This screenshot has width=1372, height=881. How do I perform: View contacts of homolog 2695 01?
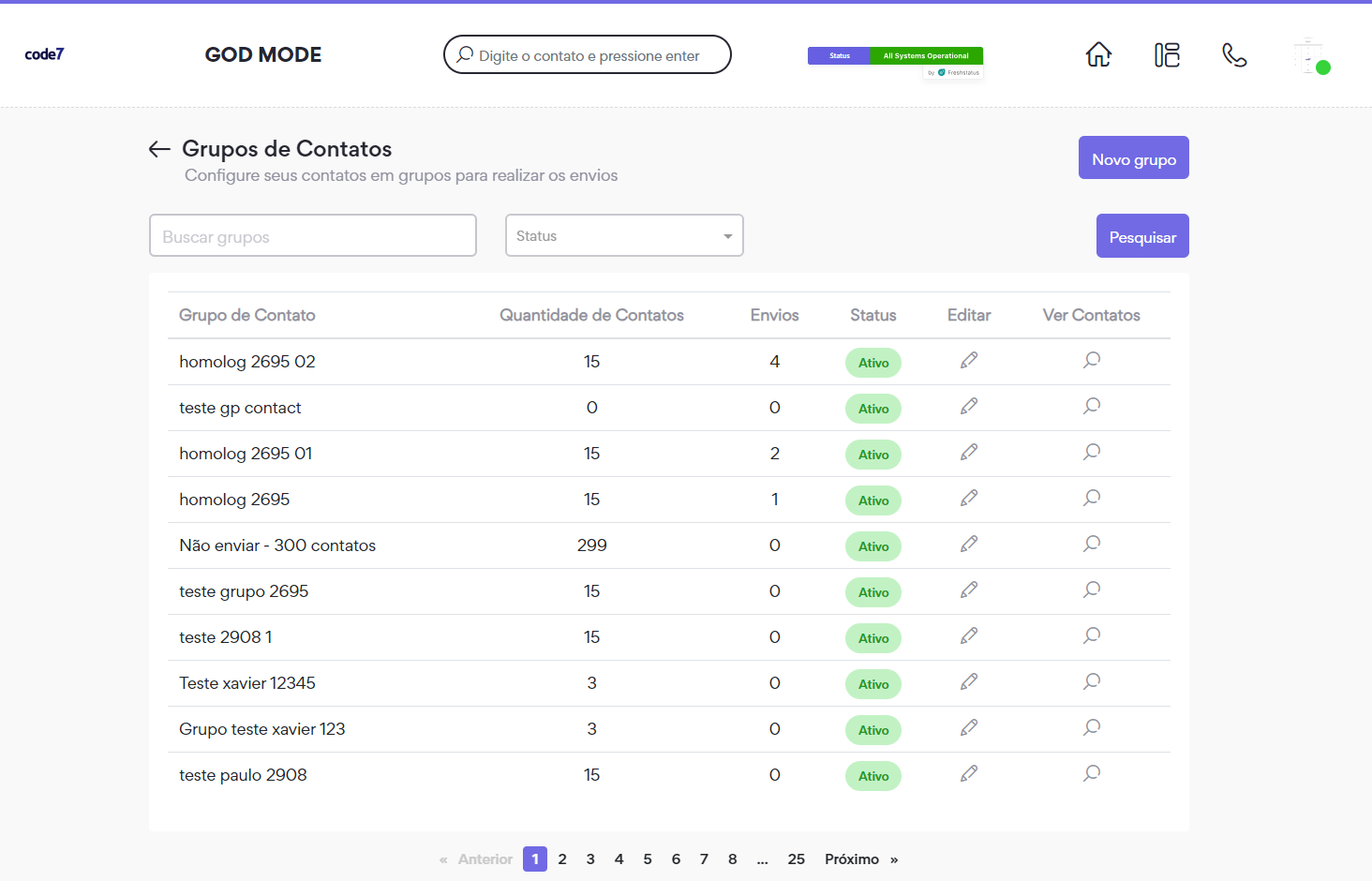point(1092,453)
